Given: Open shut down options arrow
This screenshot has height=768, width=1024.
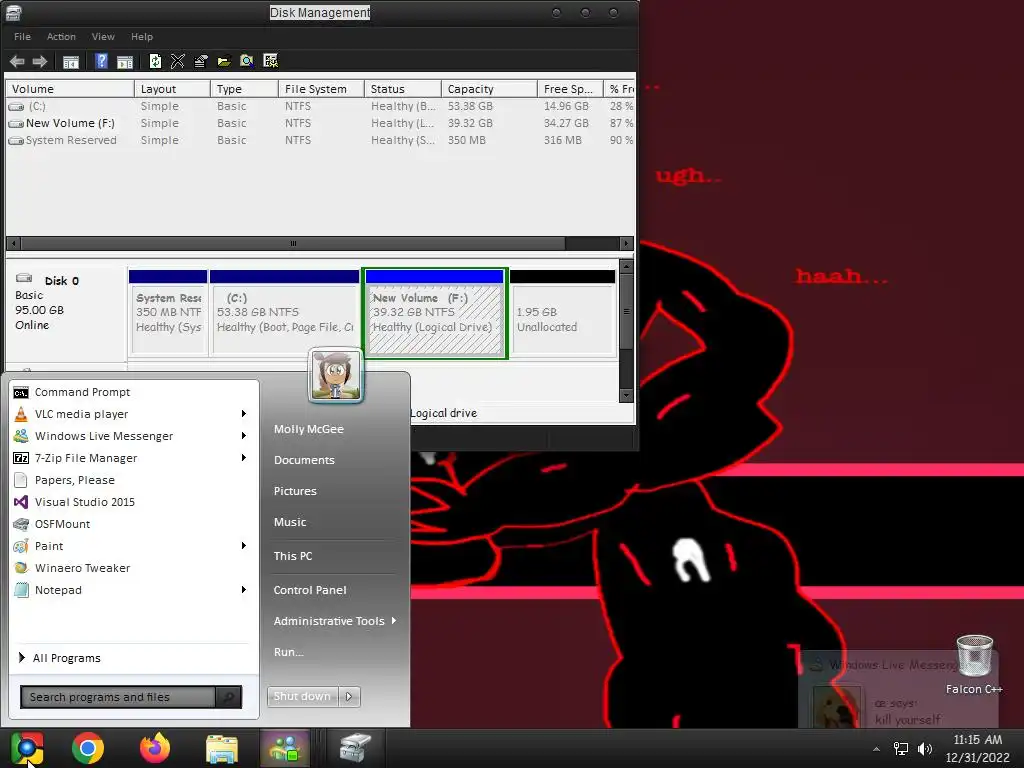Looking at the screenshot, I should pos(349,697).
